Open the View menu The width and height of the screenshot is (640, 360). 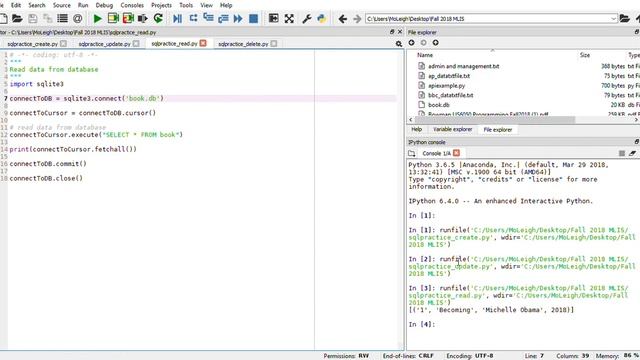206,5
